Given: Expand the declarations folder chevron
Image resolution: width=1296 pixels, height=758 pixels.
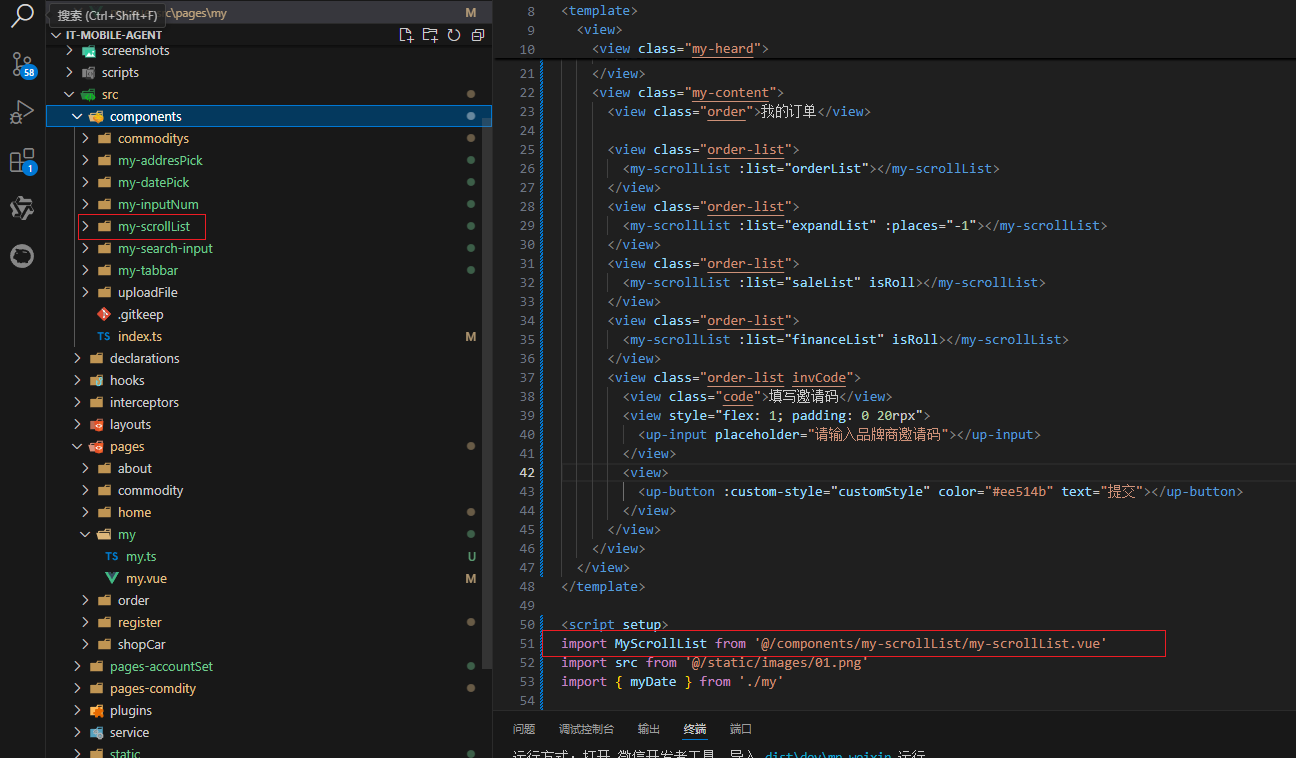Looking at the screenshot, I should click(x=77, y=359).
